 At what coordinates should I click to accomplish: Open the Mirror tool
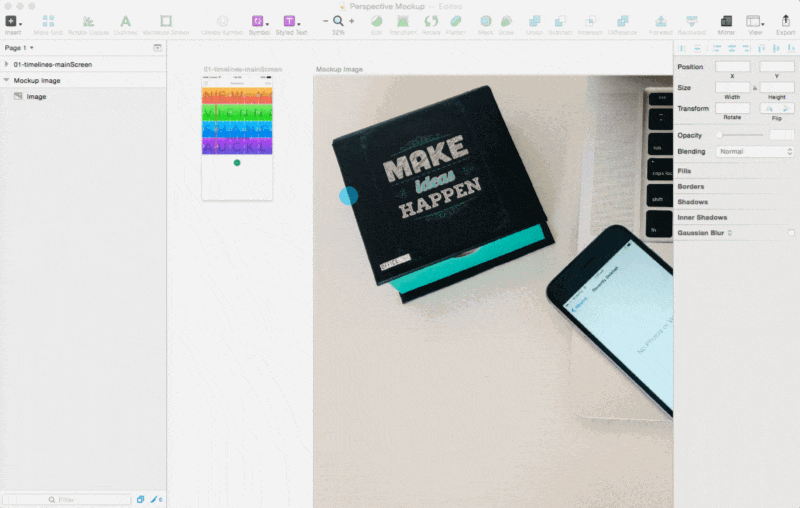(x=726, y=21)
